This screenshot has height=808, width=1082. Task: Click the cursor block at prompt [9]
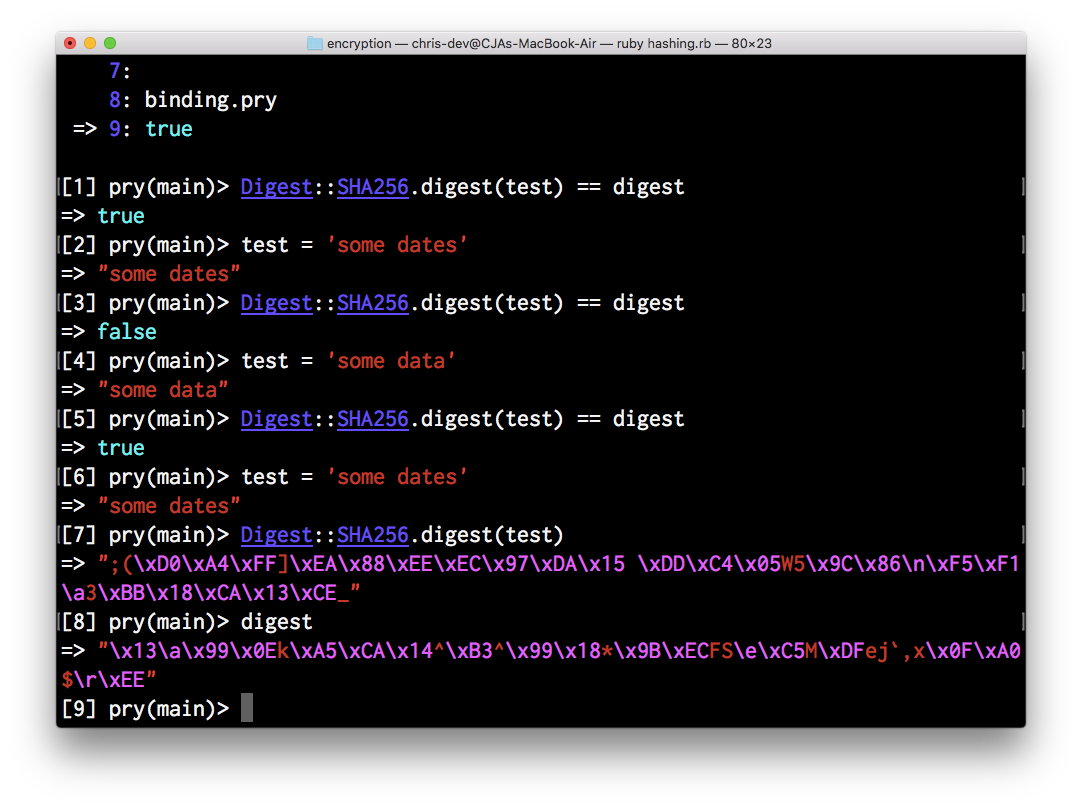click(x=247, y=708)
